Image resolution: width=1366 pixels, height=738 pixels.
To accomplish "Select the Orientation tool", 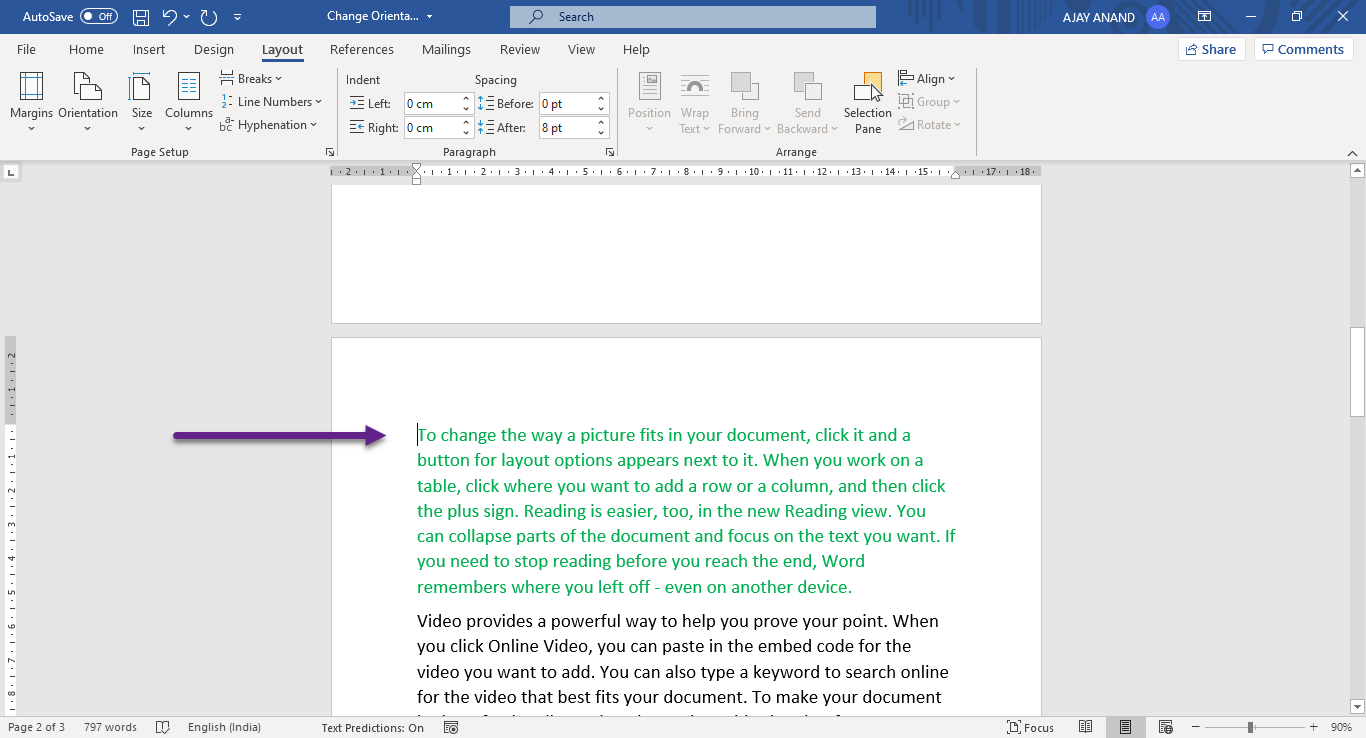I will (88, 102).
